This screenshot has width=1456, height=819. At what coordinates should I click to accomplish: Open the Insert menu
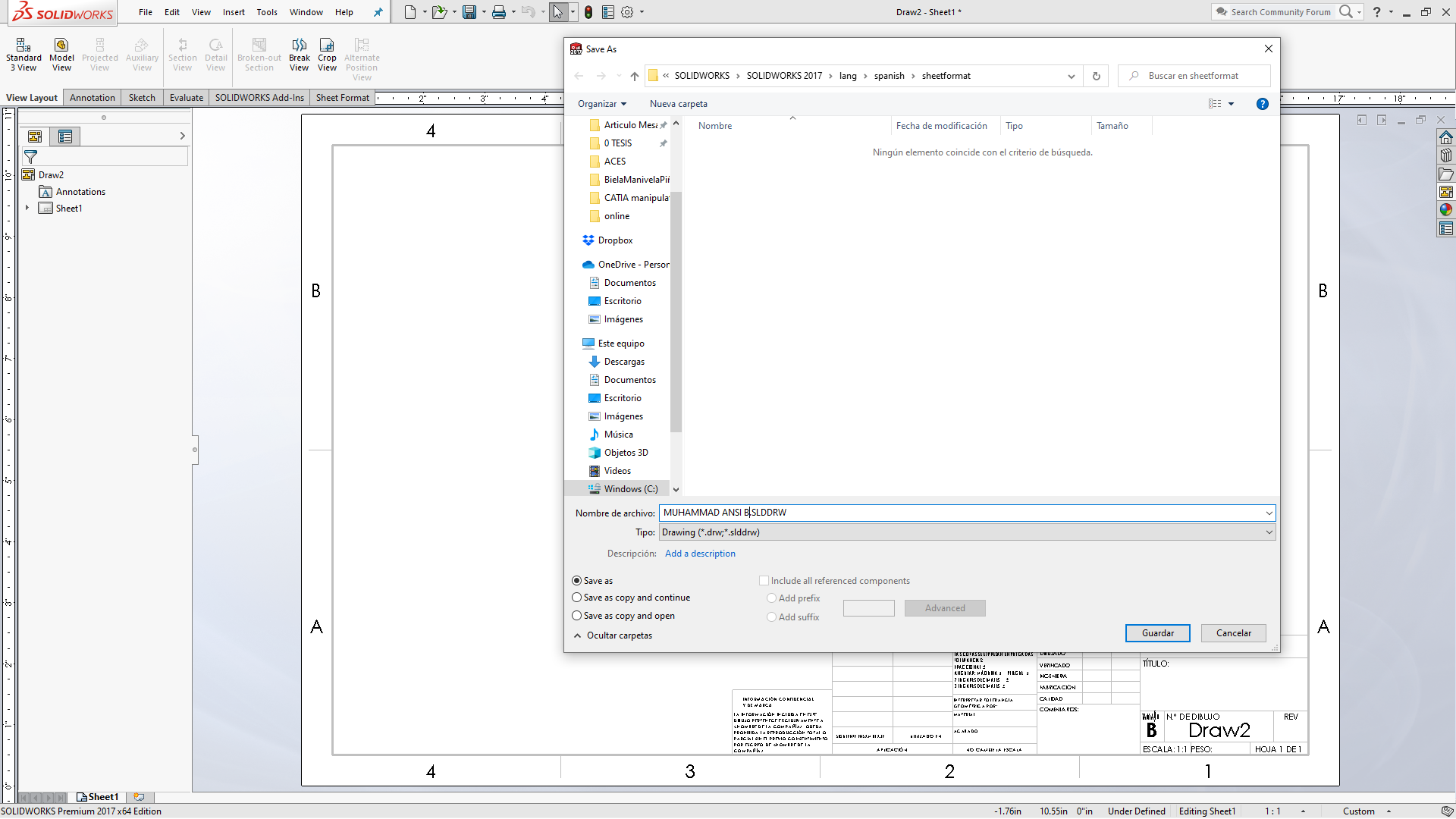(x=234, y=12)
